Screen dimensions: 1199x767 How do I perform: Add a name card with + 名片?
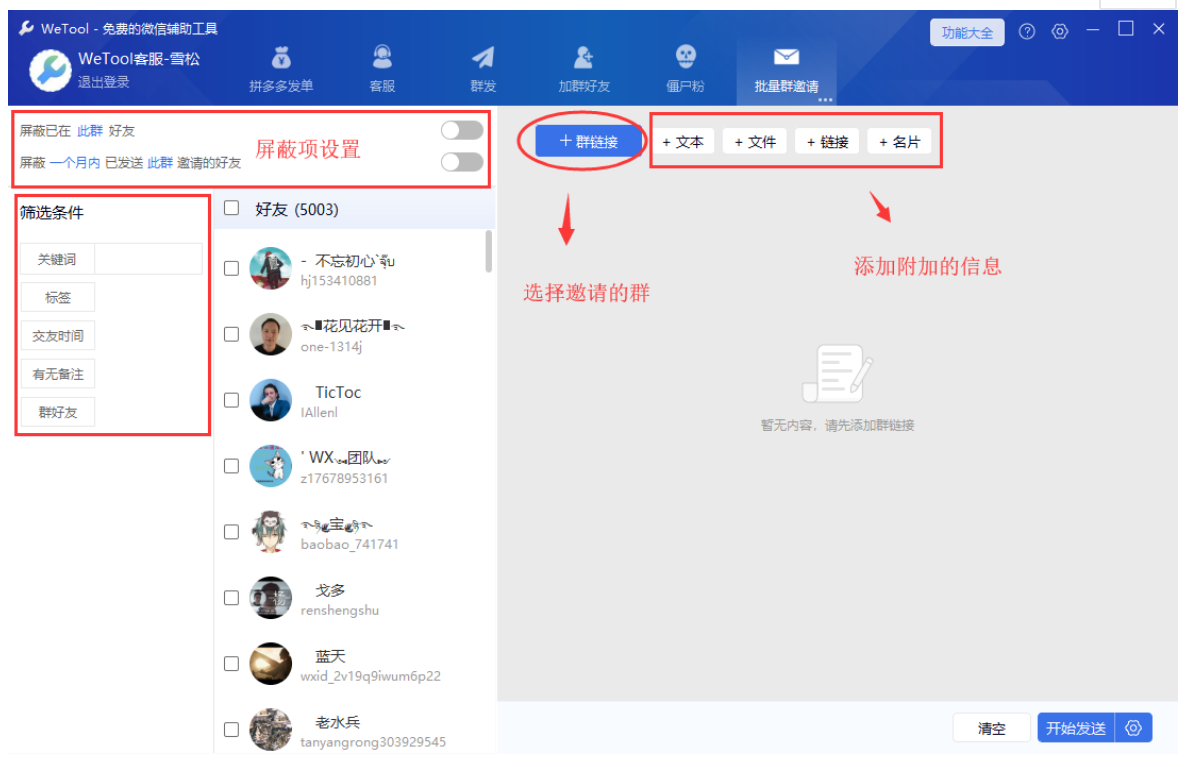coord(899,141)
